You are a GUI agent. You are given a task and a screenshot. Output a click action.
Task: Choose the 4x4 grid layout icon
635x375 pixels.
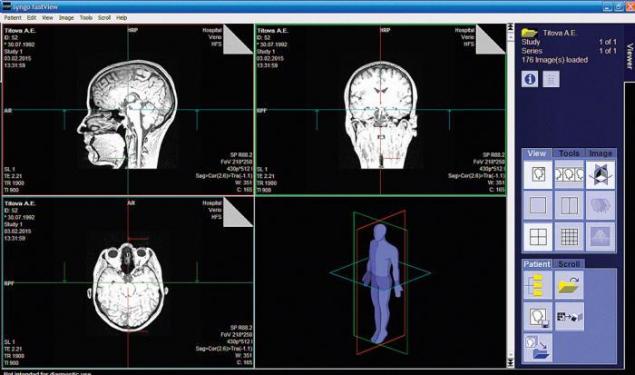click(x=569, y=237)
